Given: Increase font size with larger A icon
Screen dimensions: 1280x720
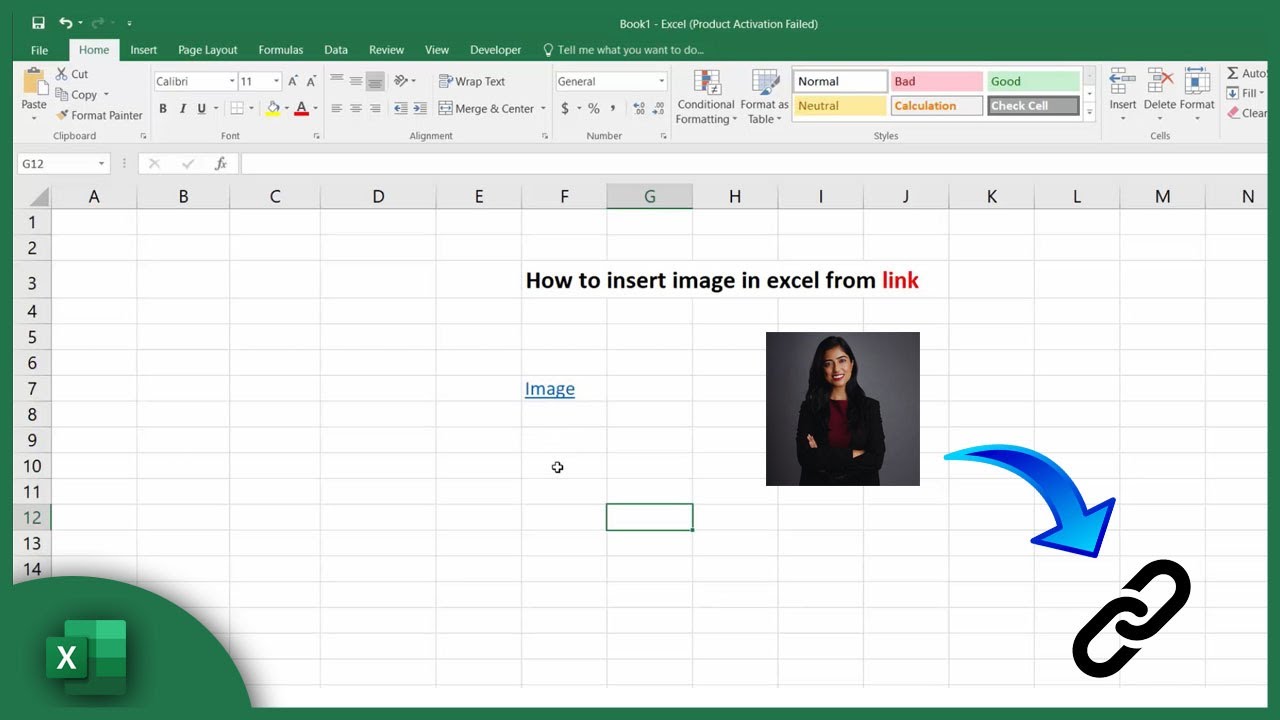Looking at the screenshot, I should click(x=293, y=82).
